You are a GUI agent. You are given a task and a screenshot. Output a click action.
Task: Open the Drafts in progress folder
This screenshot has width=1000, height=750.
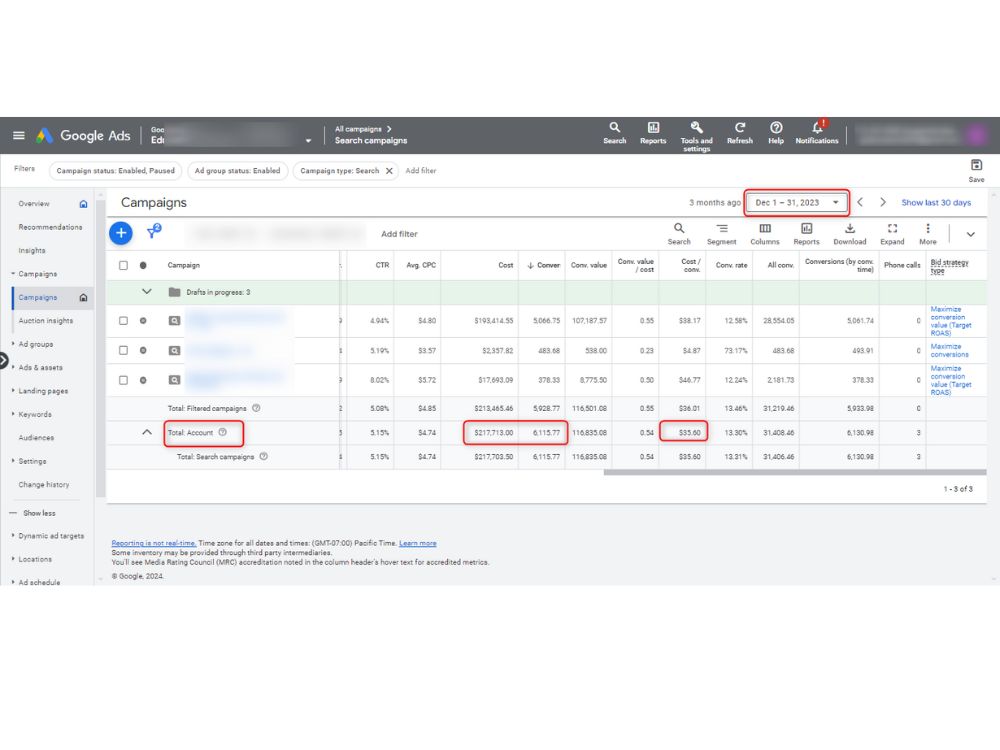click(x=174, y=292)
